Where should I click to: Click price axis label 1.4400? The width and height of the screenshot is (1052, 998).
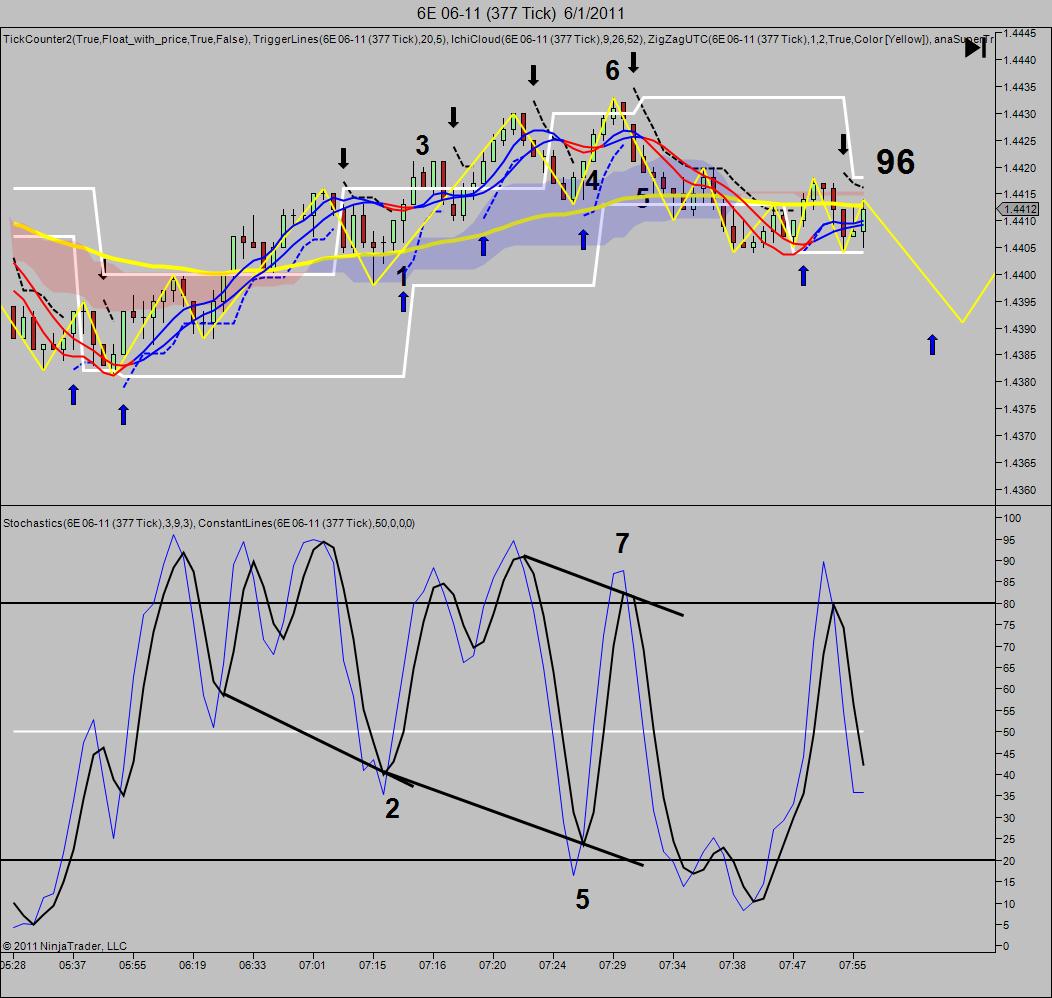coord(1020,275)
